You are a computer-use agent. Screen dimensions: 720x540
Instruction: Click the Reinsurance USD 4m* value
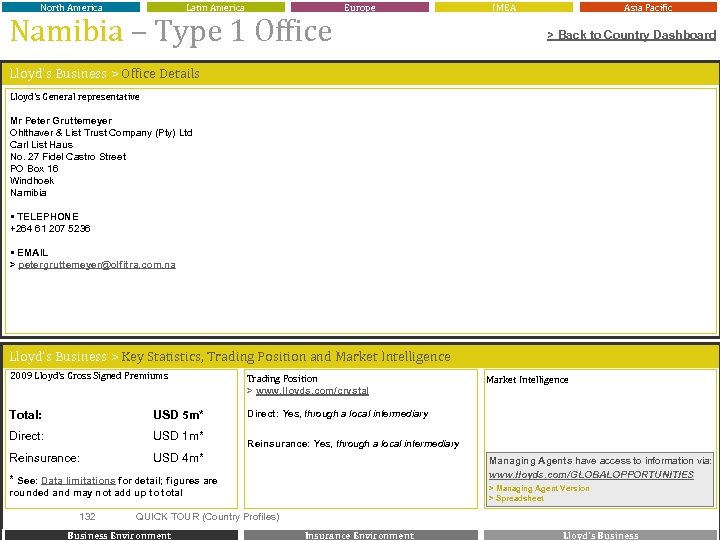pos(178,458)
